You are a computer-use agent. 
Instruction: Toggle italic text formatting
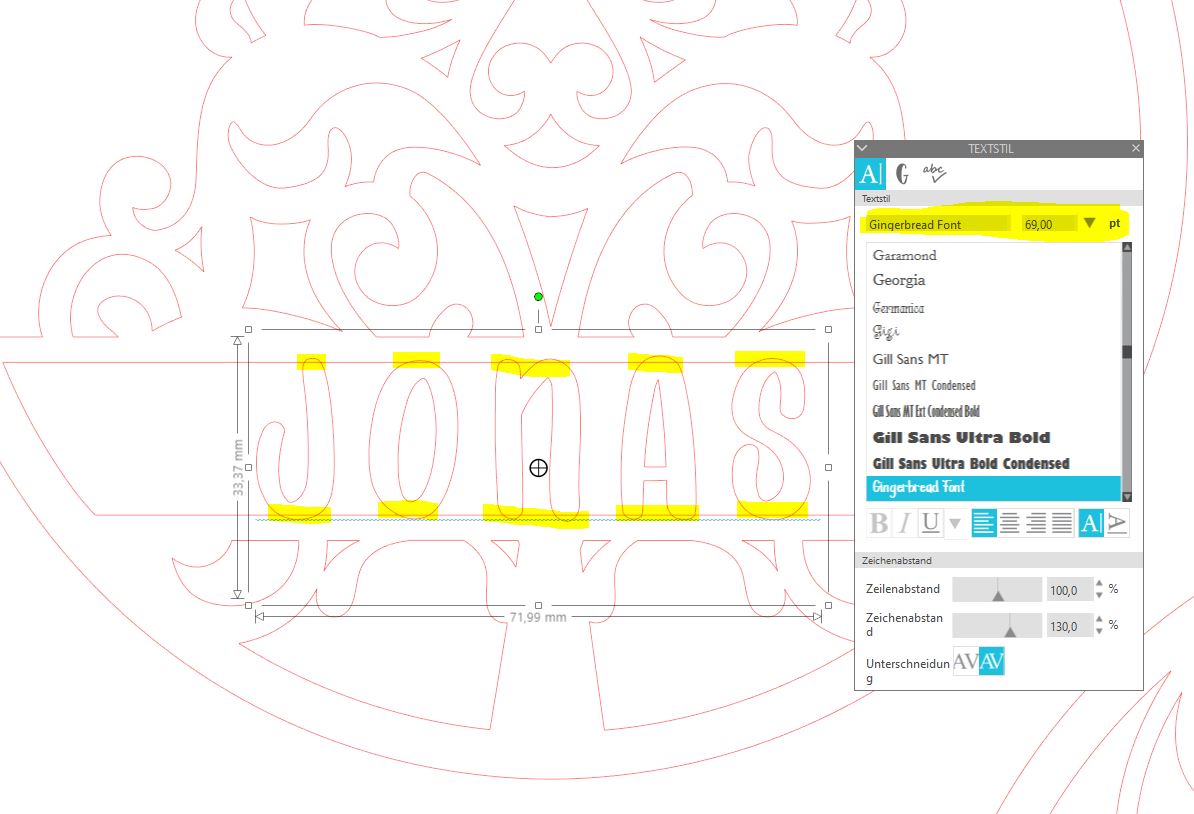point(905,523)
